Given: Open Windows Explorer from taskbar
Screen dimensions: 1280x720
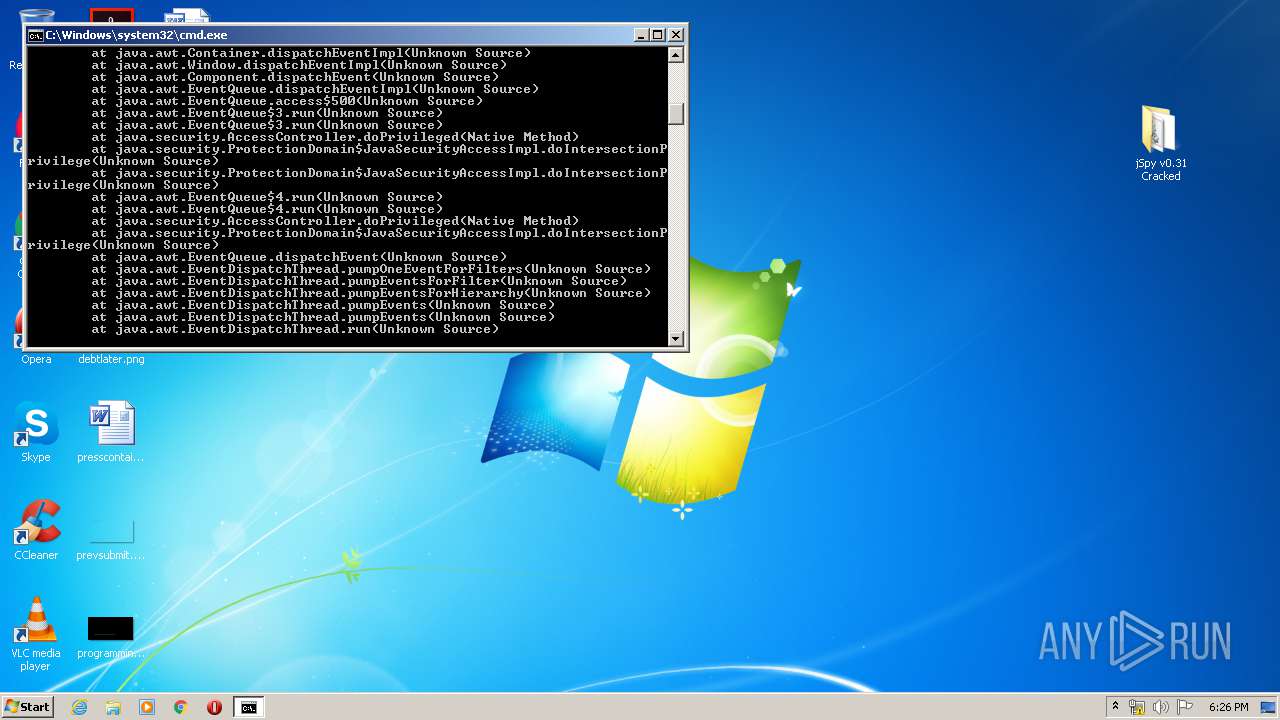Looking at the screenshot, I should pyautogui.click(x=113, y=707).
